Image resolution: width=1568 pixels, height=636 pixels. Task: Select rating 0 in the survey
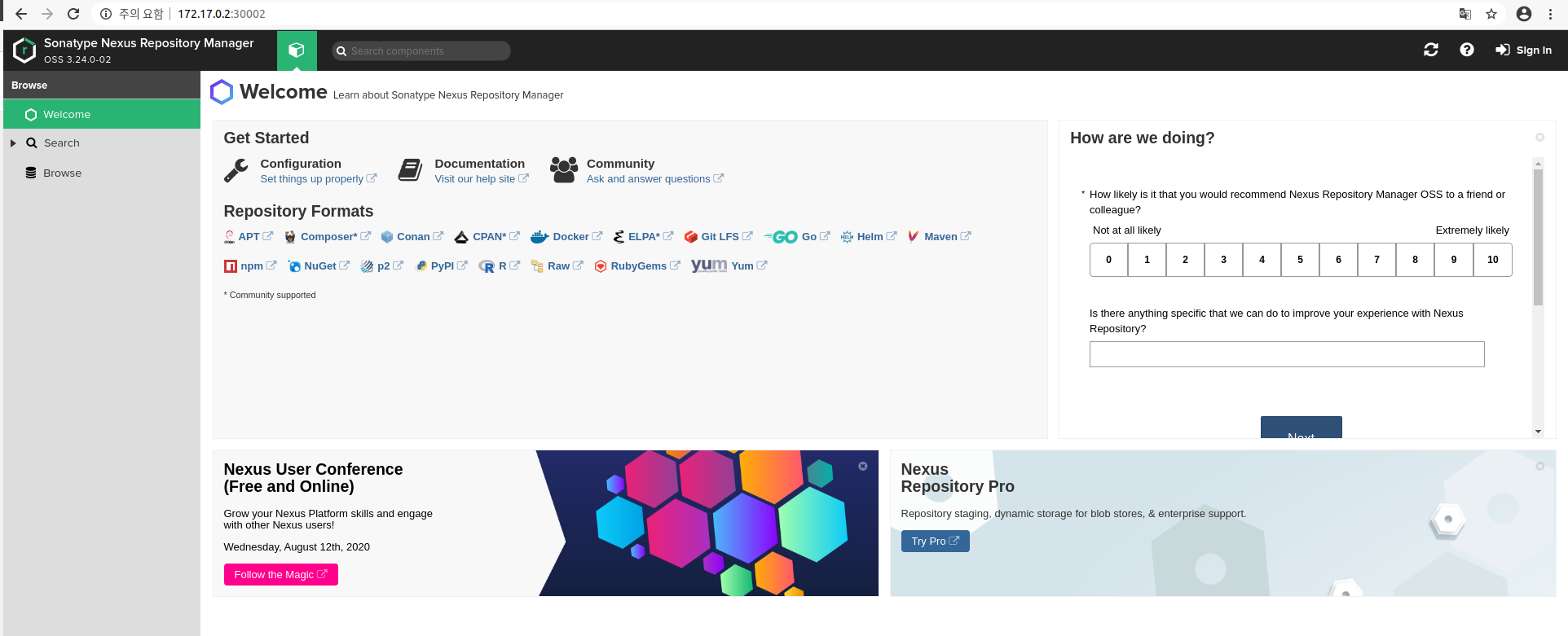tap(1108, 260)
